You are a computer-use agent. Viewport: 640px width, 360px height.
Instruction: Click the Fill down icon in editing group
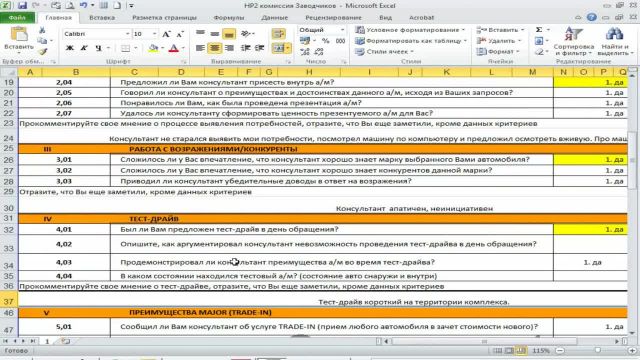(x=539, y=41)
